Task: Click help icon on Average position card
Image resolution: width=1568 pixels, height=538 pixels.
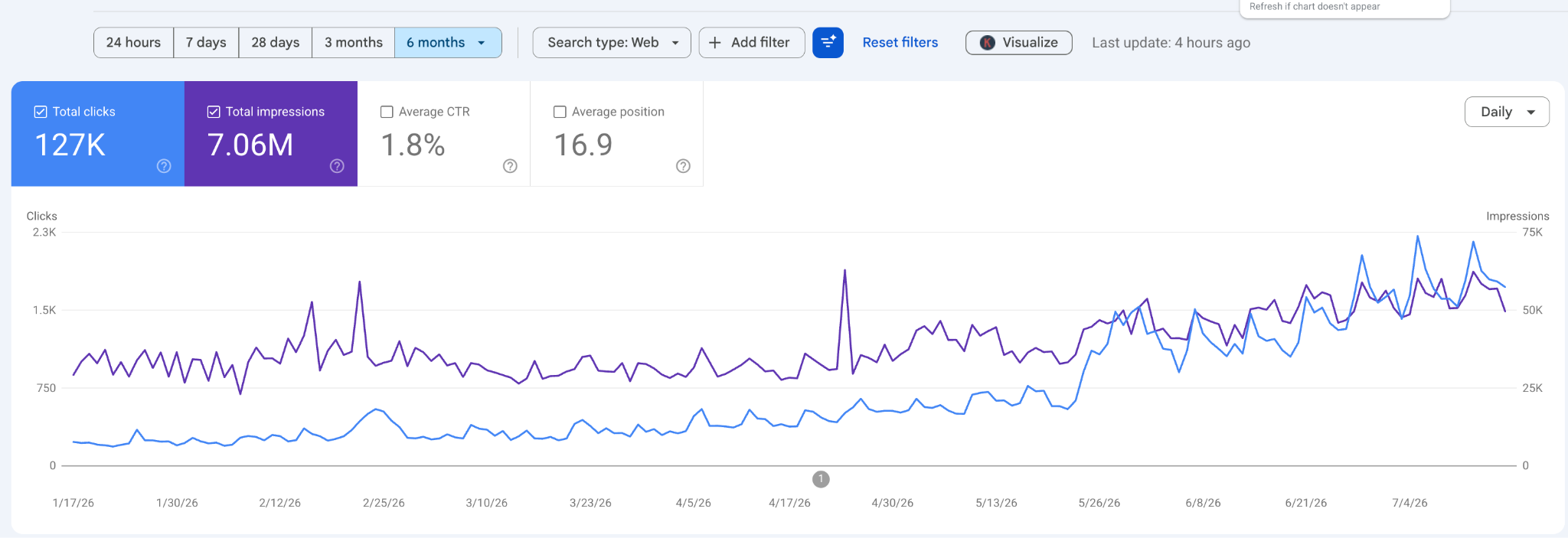Action: click(x=683, y=166)
